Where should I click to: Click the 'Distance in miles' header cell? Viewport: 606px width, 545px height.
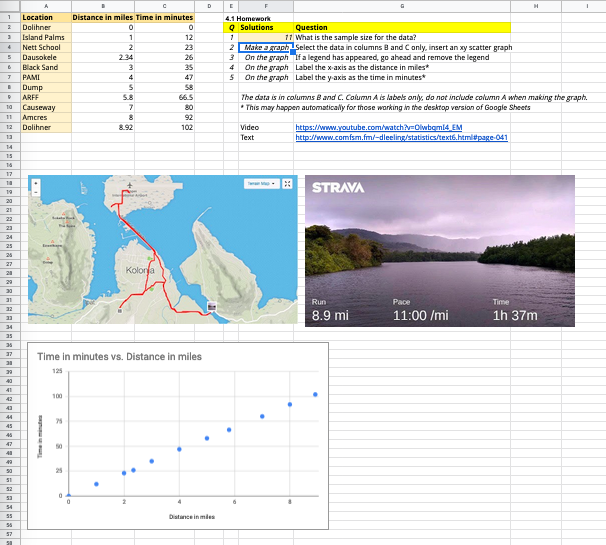pyautogui.click(x=103, y=17)
